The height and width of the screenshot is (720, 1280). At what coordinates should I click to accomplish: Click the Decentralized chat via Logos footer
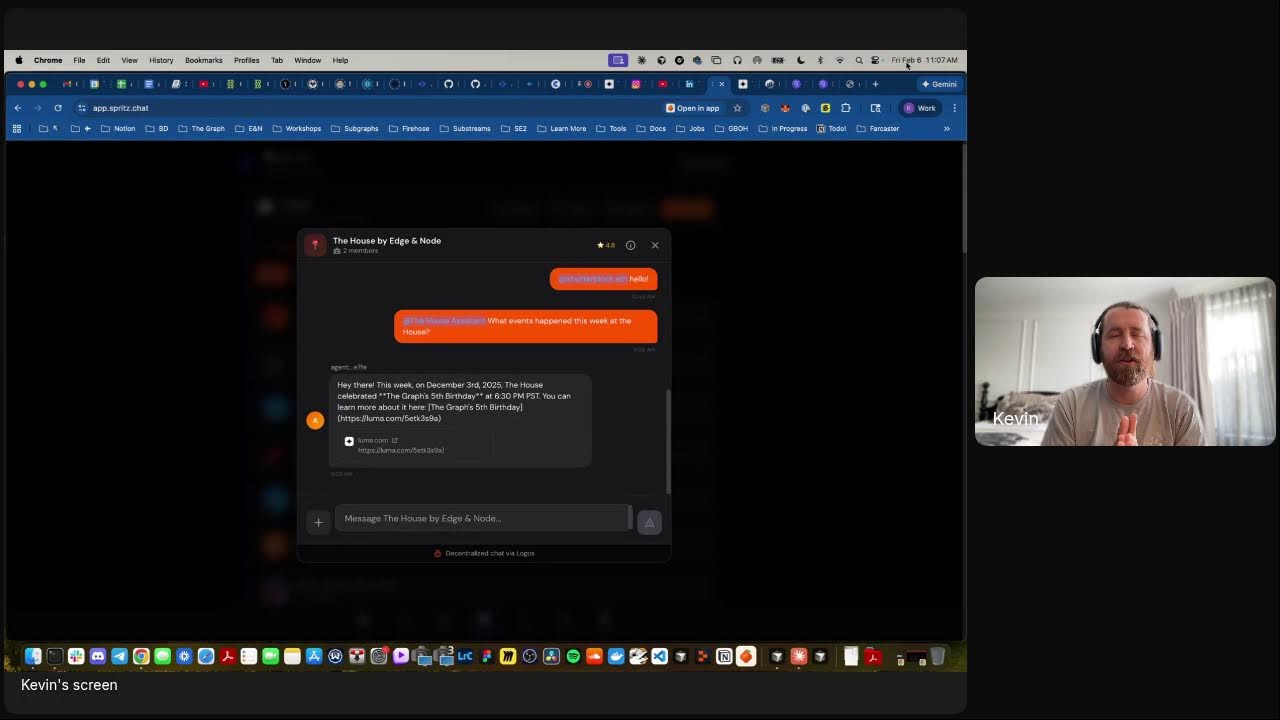[x=484, y=553]
